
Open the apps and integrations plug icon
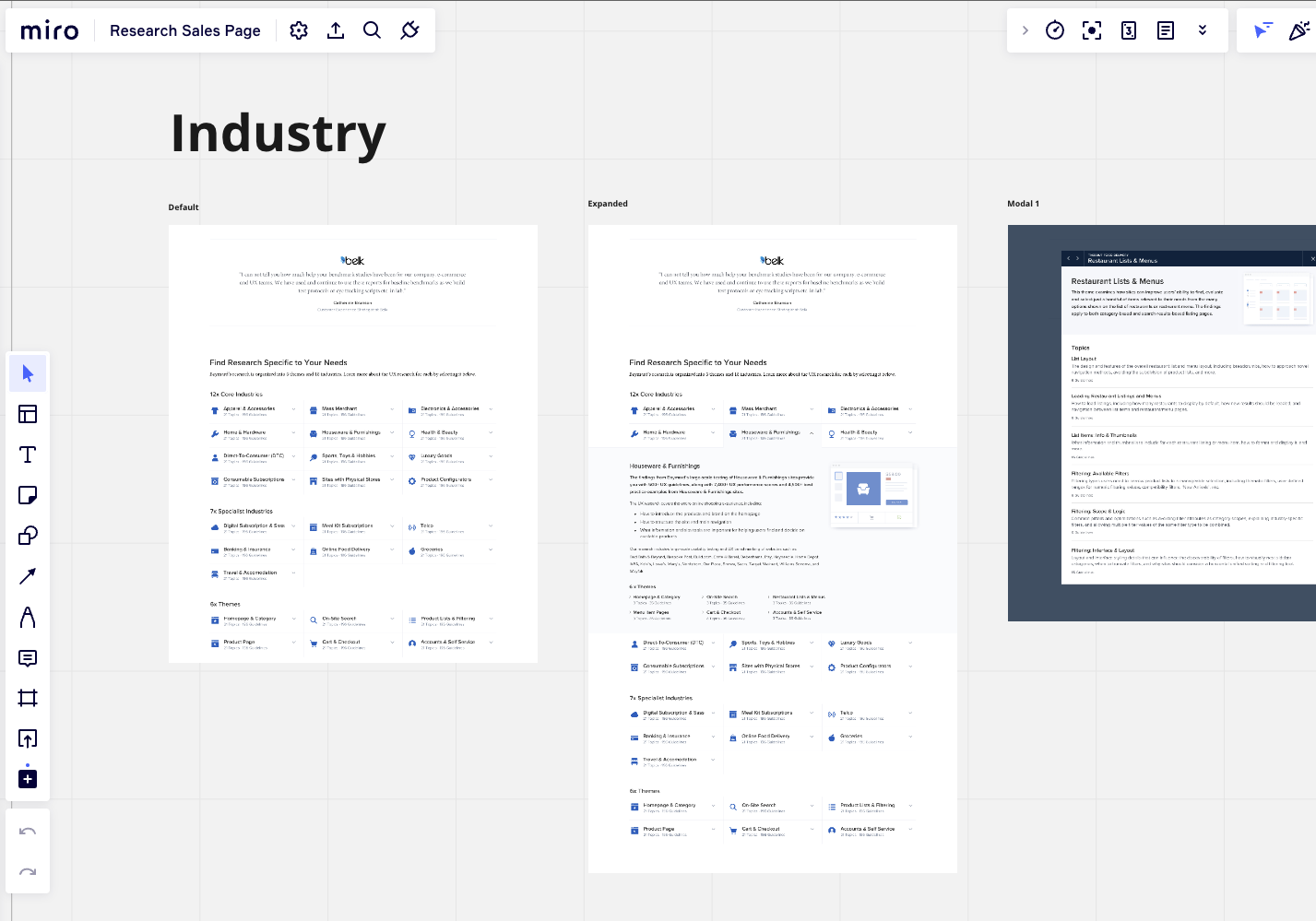409,30
